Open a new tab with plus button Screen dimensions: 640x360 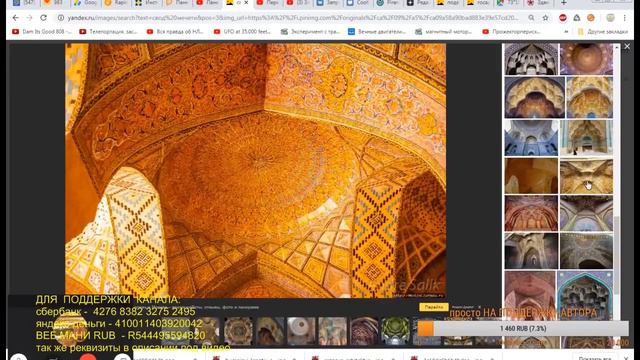pyautogui.click(x=564, y=3)
